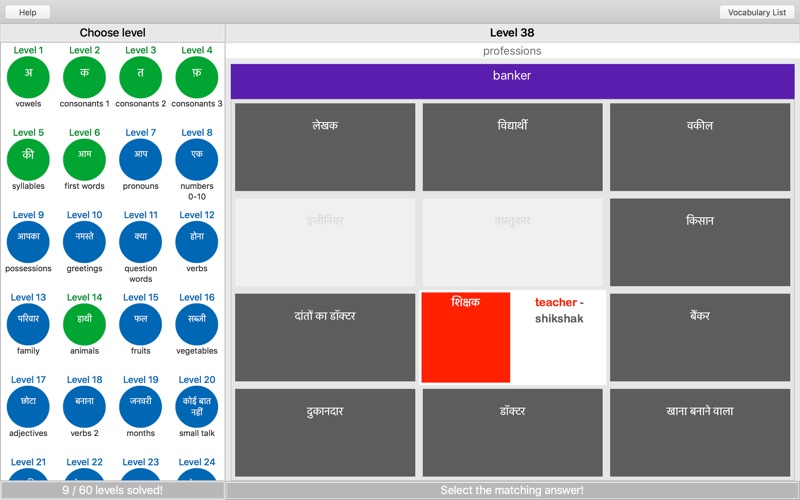The width and height of the screenshot is (800, 500).
Task: Open Level 6 first words circle
Action: point(84,159)
